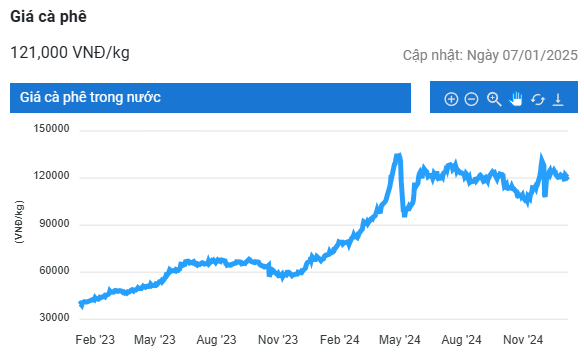Click the chart line near Aug '23
Image resolution: width=584 pixels, height=360 pixels.
216,261
